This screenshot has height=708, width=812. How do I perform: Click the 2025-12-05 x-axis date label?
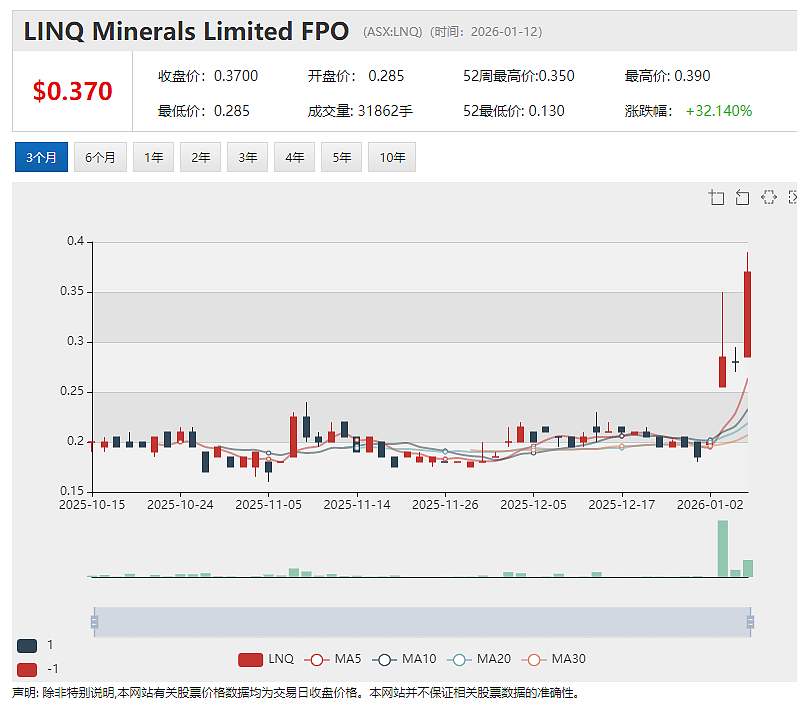(x=533, y=504)
